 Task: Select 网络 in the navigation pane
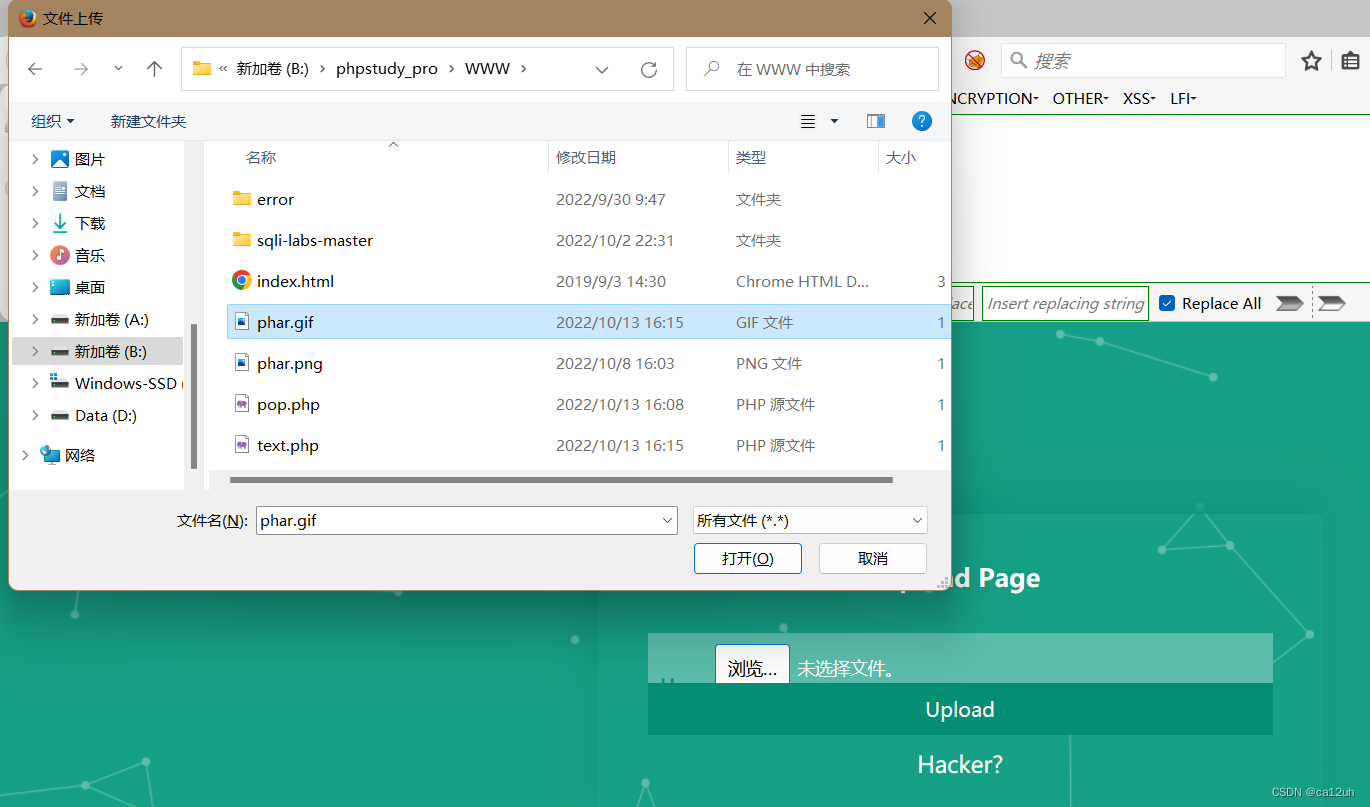68,455
